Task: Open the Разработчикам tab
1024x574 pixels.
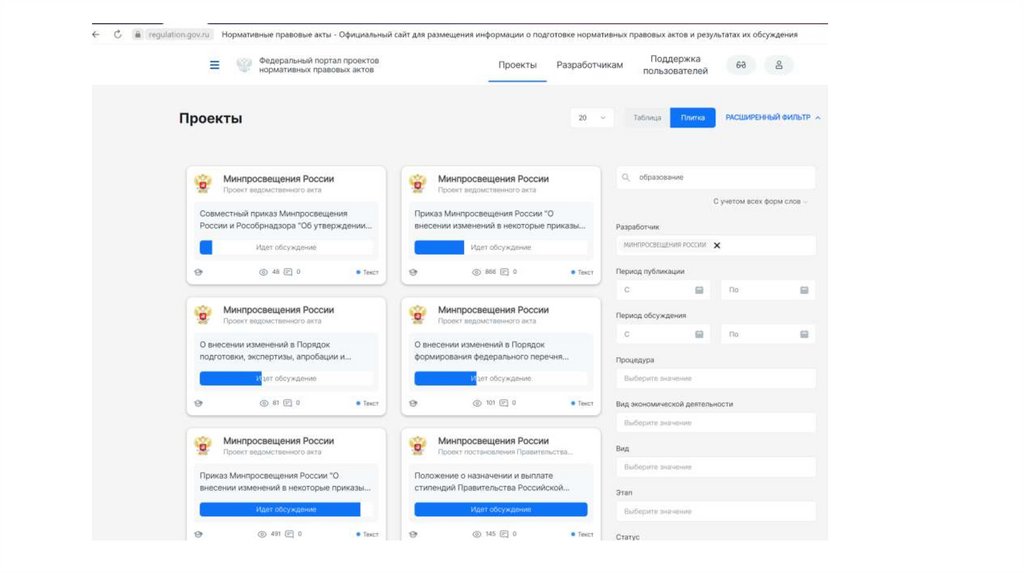Action: click(x=590, y=65)
